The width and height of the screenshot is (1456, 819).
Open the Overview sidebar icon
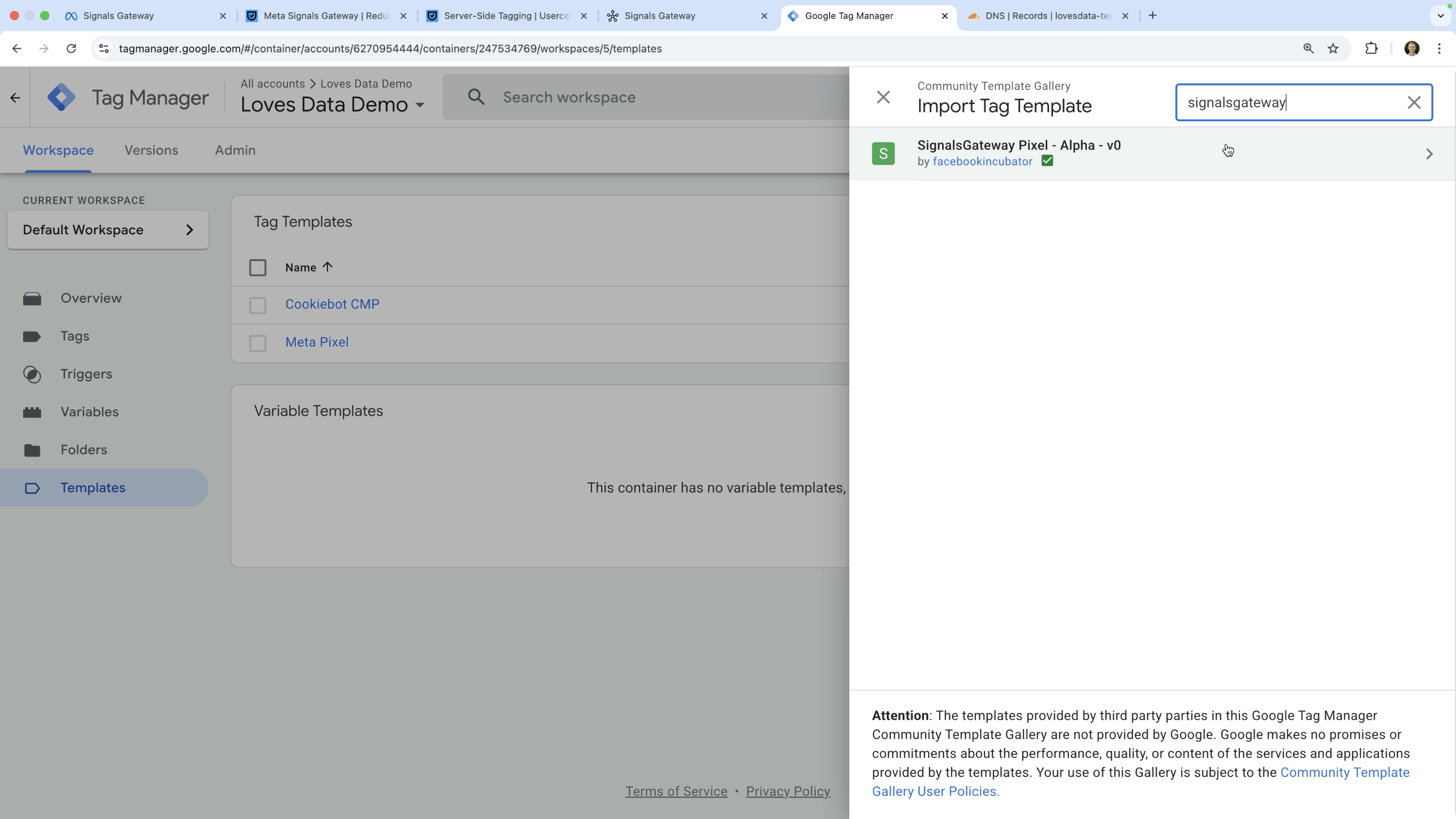tap(32, 298)
